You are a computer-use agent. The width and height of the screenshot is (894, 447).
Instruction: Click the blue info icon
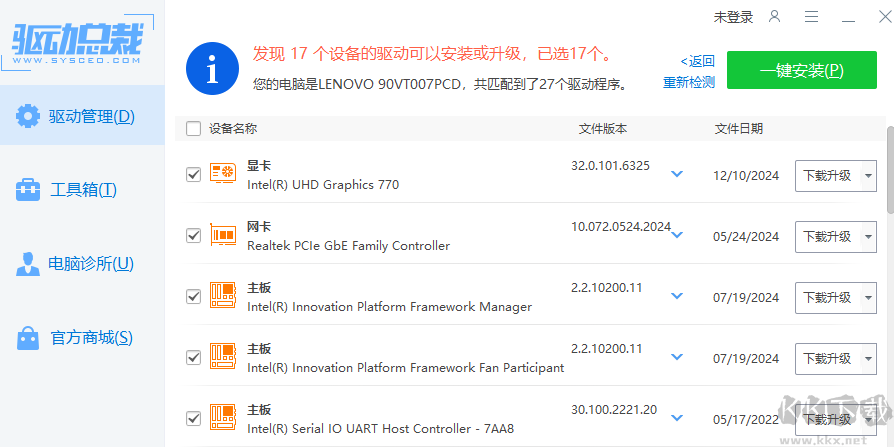click(212, 68)
